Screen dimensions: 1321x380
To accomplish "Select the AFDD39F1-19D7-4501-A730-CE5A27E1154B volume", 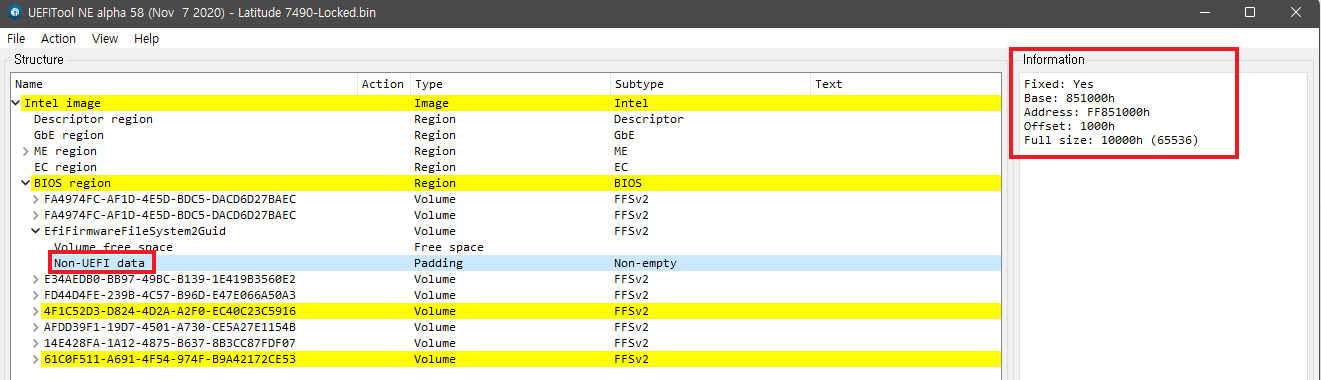I will tap(505, 327).
